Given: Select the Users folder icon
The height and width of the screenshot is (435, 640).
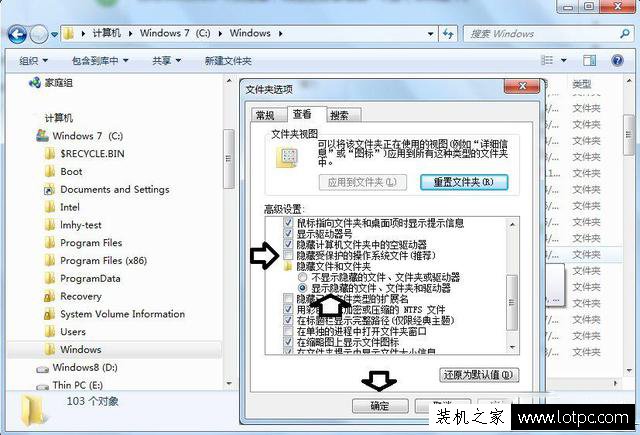Looking at the screenshot, I should [49, 332].
